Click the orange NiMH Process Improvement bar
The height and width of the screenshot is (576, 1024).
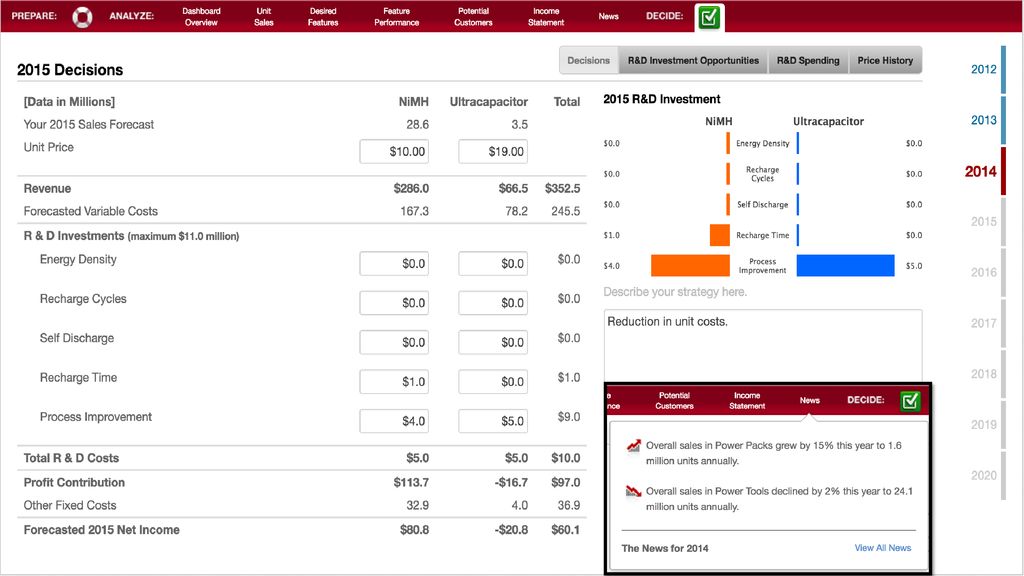tap(690, 266)
